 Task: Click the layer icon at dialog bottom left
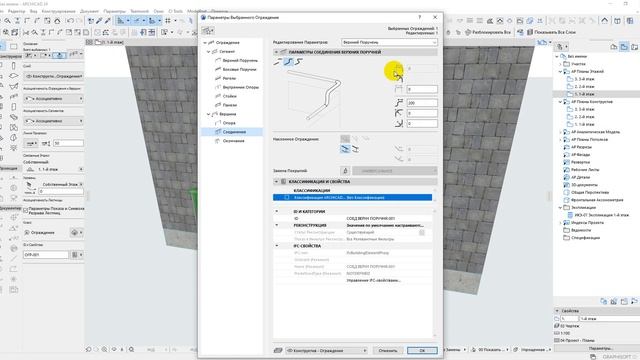(x=278, y=350)
